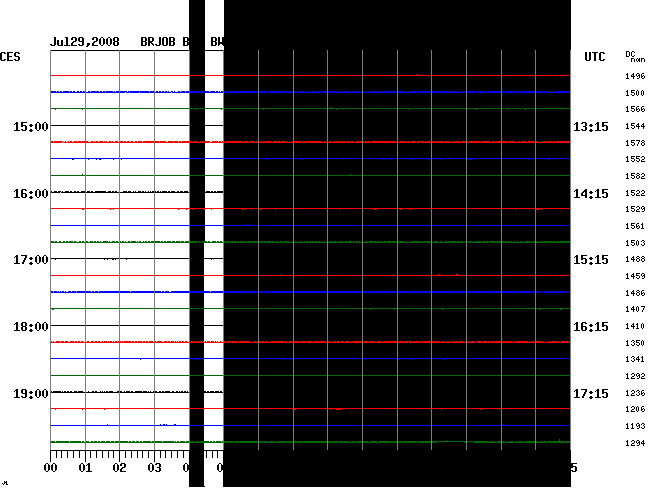
Task: Click minute axis label 01
Action: coord(85,468)
